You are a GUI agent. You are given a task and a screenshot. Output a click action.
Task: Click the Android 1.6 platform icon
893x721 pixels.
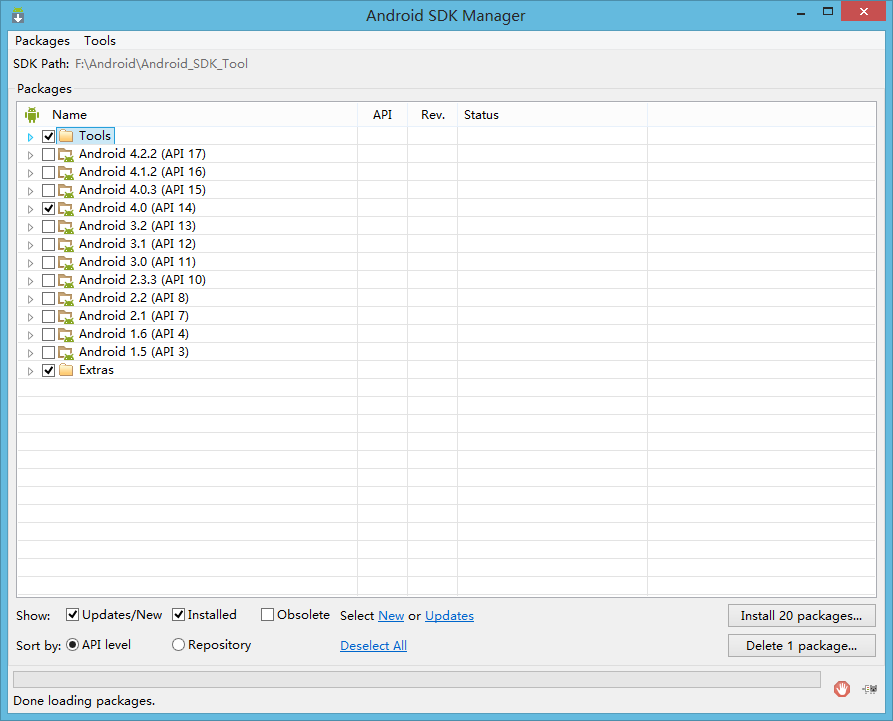tap(66, 334)
